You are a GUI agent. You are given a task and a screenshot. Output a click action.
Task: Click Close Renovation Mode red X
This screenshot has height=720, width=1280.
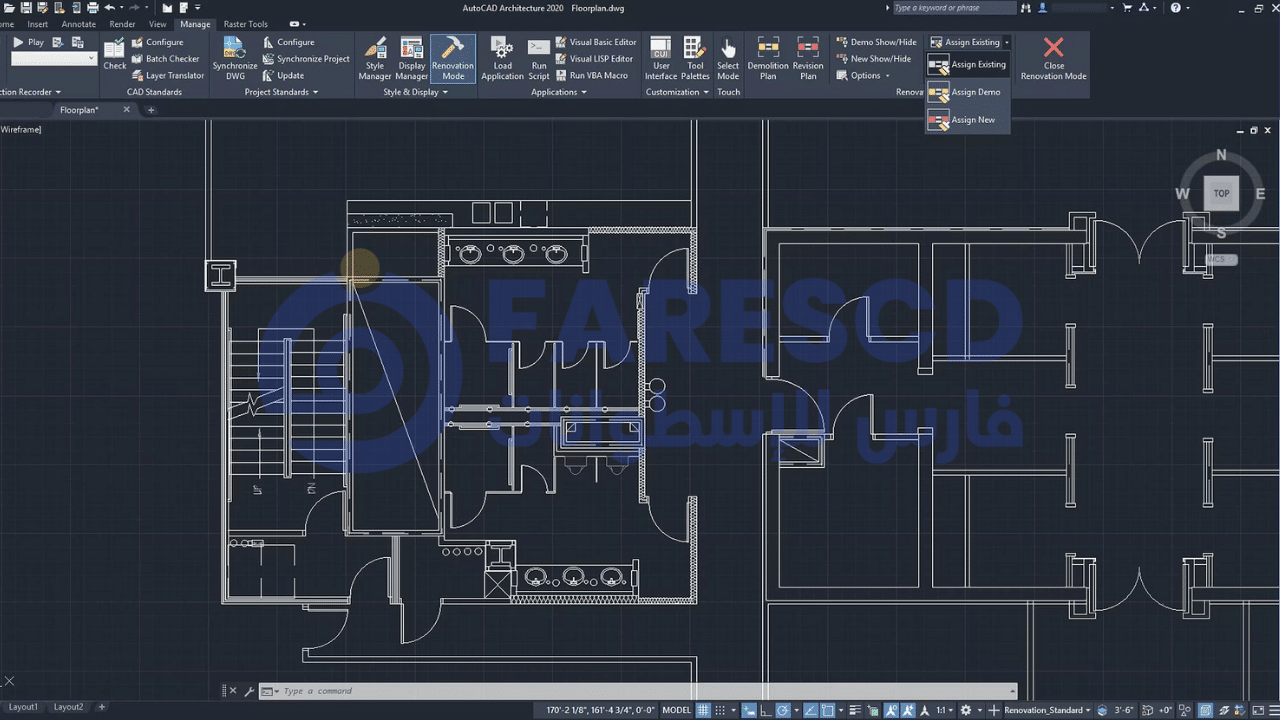point(1053,47)
